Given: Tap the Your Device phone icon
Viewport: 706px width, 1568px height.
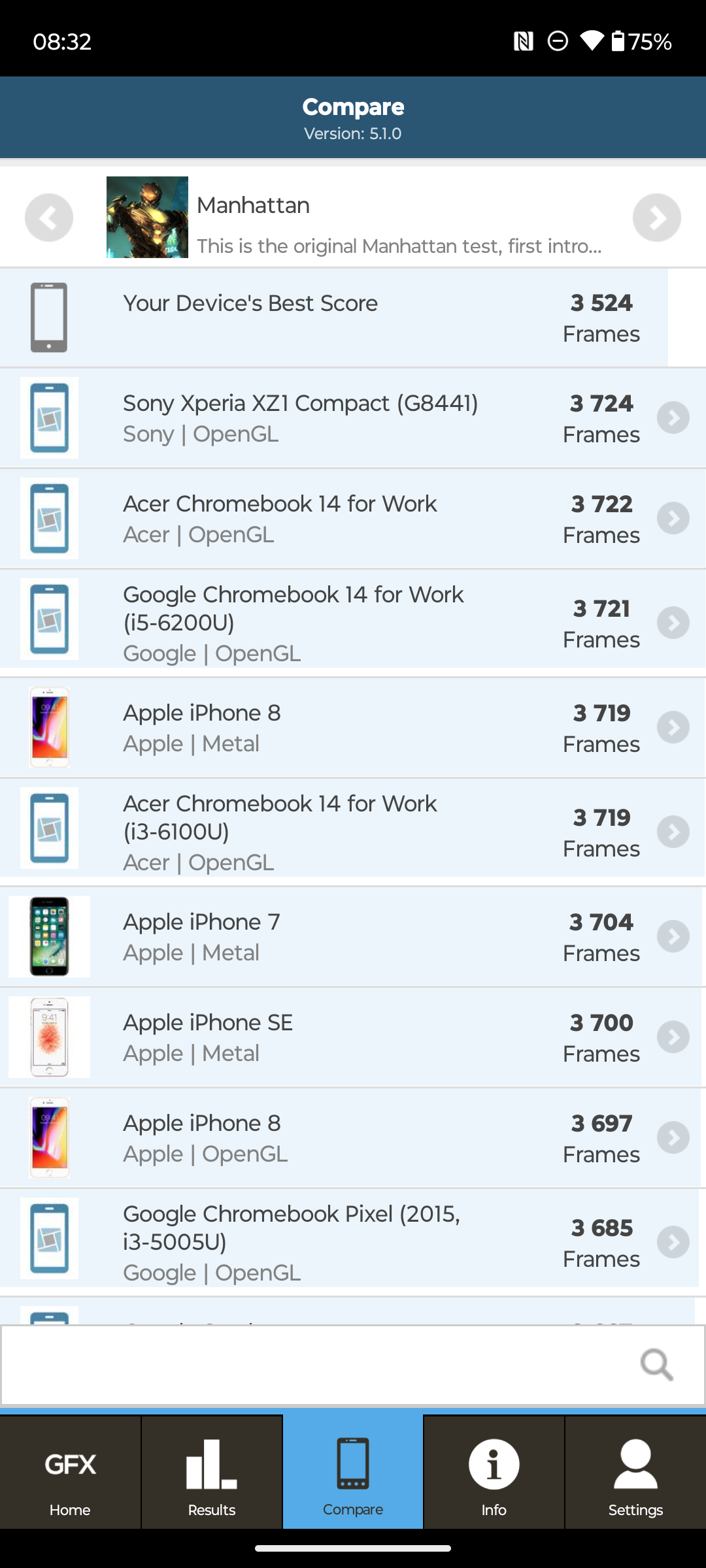Looking at the screenshot, I should click(x=49, y=318).
